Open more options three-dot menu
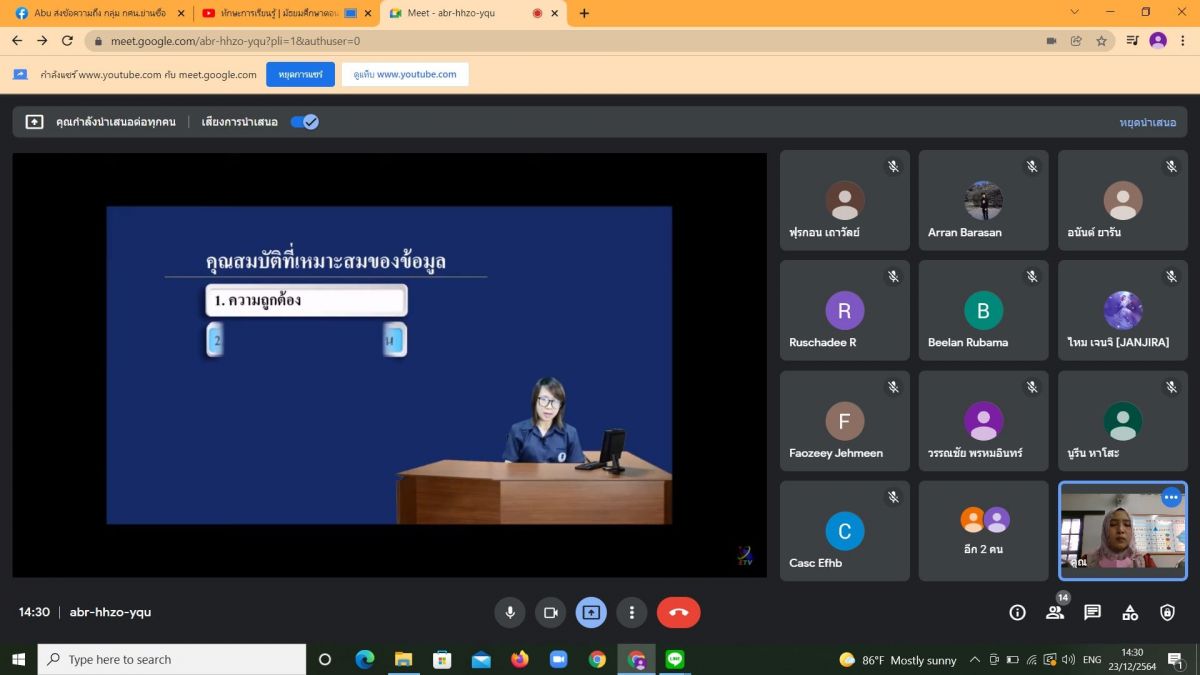Image resolution: width=1200 pixels, height=675 pixels. (x=631, y=612)
